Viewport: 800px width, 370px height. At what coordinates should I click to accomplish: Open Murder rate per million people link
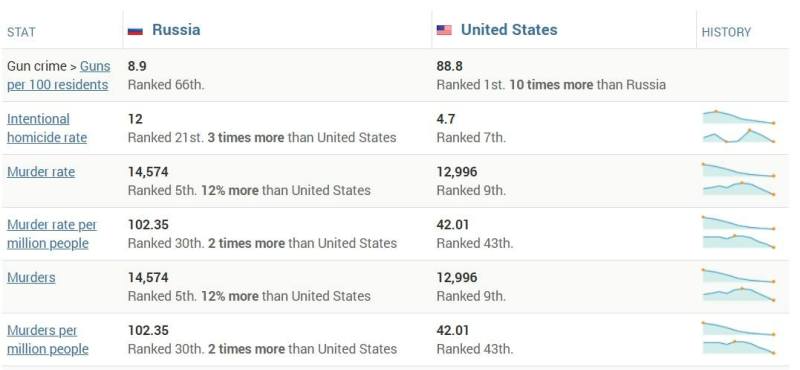pyautogui.click(x=52, y=234)
